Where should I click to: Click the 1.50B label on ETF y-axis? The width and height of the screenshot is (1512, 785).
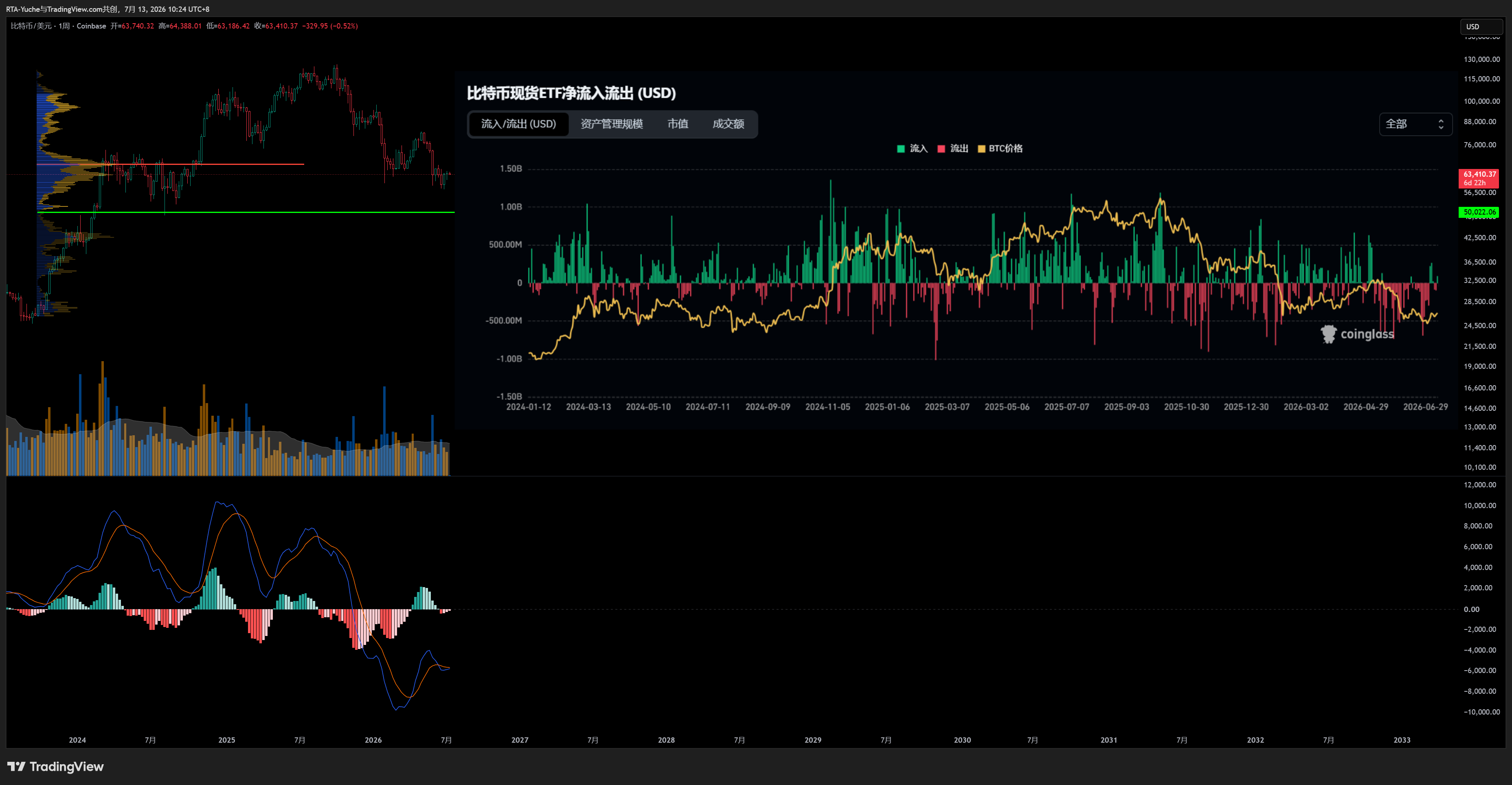[x=511, y=169]
